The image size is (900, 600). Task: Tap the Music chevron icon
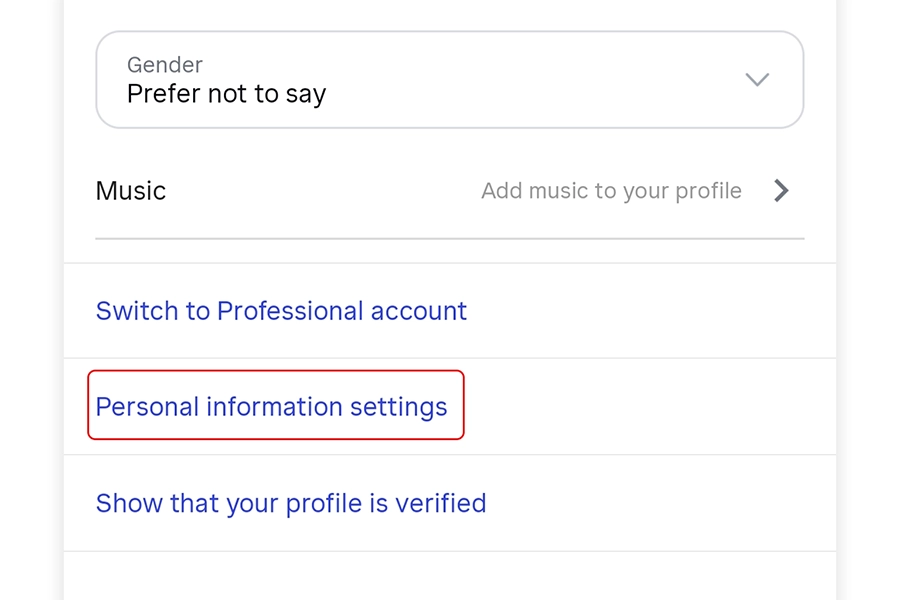click(782, 191)
